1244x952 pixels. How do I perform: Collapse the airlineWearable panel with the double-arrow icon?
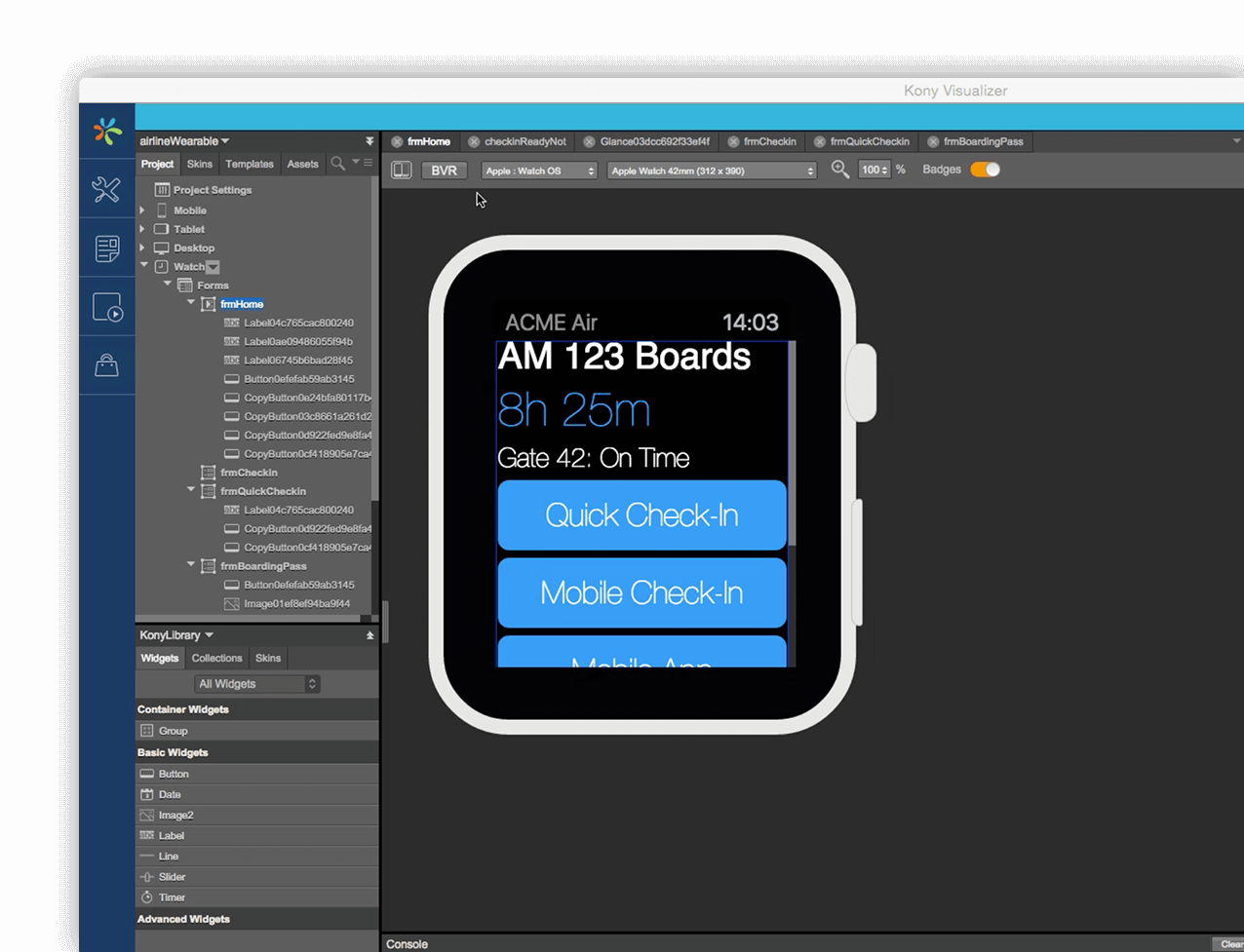369,141
